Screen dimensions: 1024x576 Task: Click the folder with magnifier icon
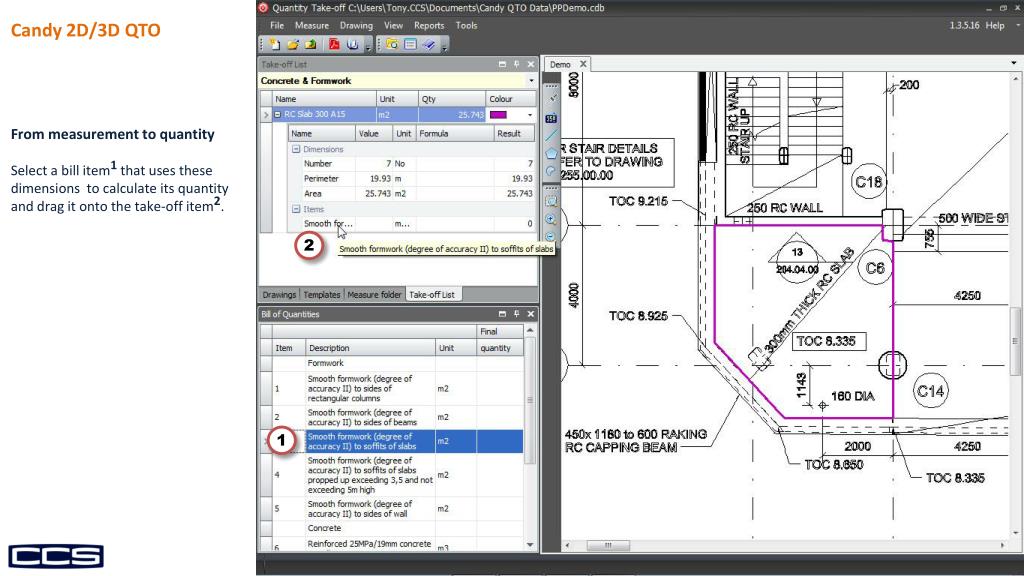tap(392, 44)
